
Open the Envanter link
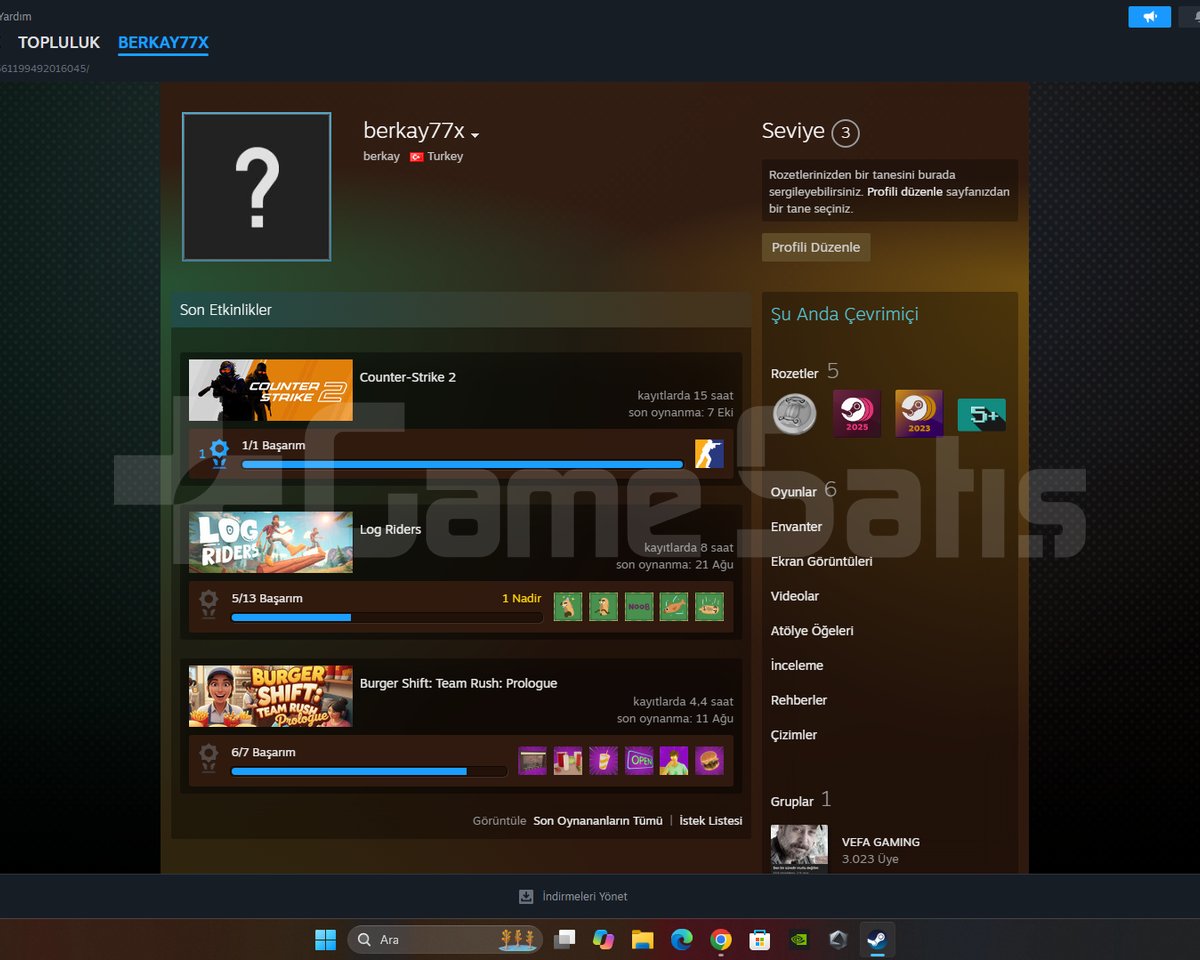pyautogui.click(x=797, y=527)
